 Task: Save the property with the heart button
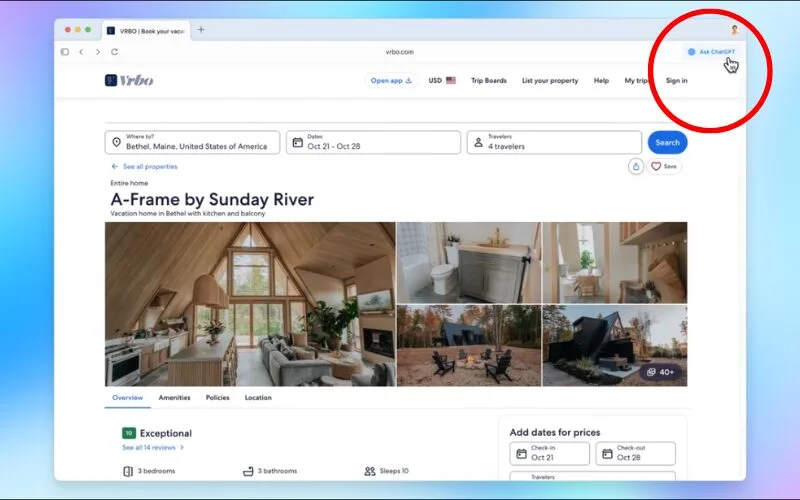[665, 167]
